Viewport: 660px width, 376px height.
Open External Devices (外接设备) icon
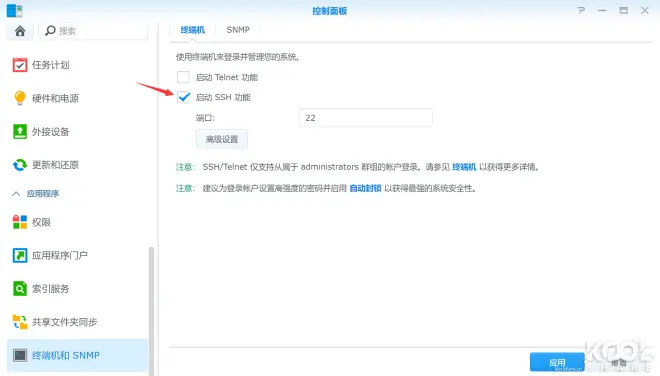(20, 131)
